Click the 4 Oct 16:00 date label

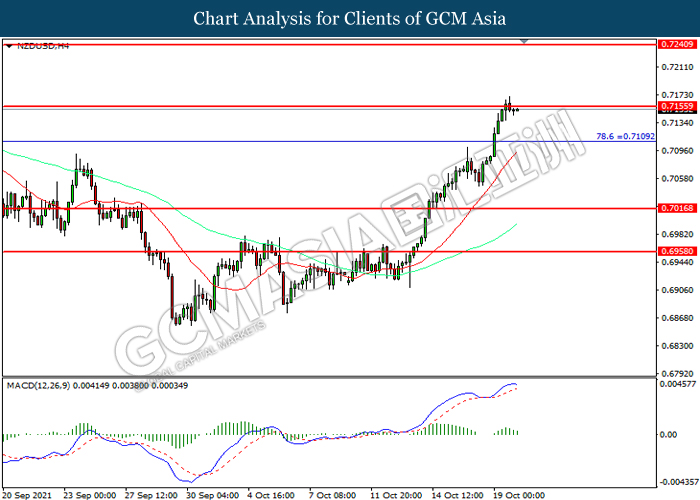(271, 496)
